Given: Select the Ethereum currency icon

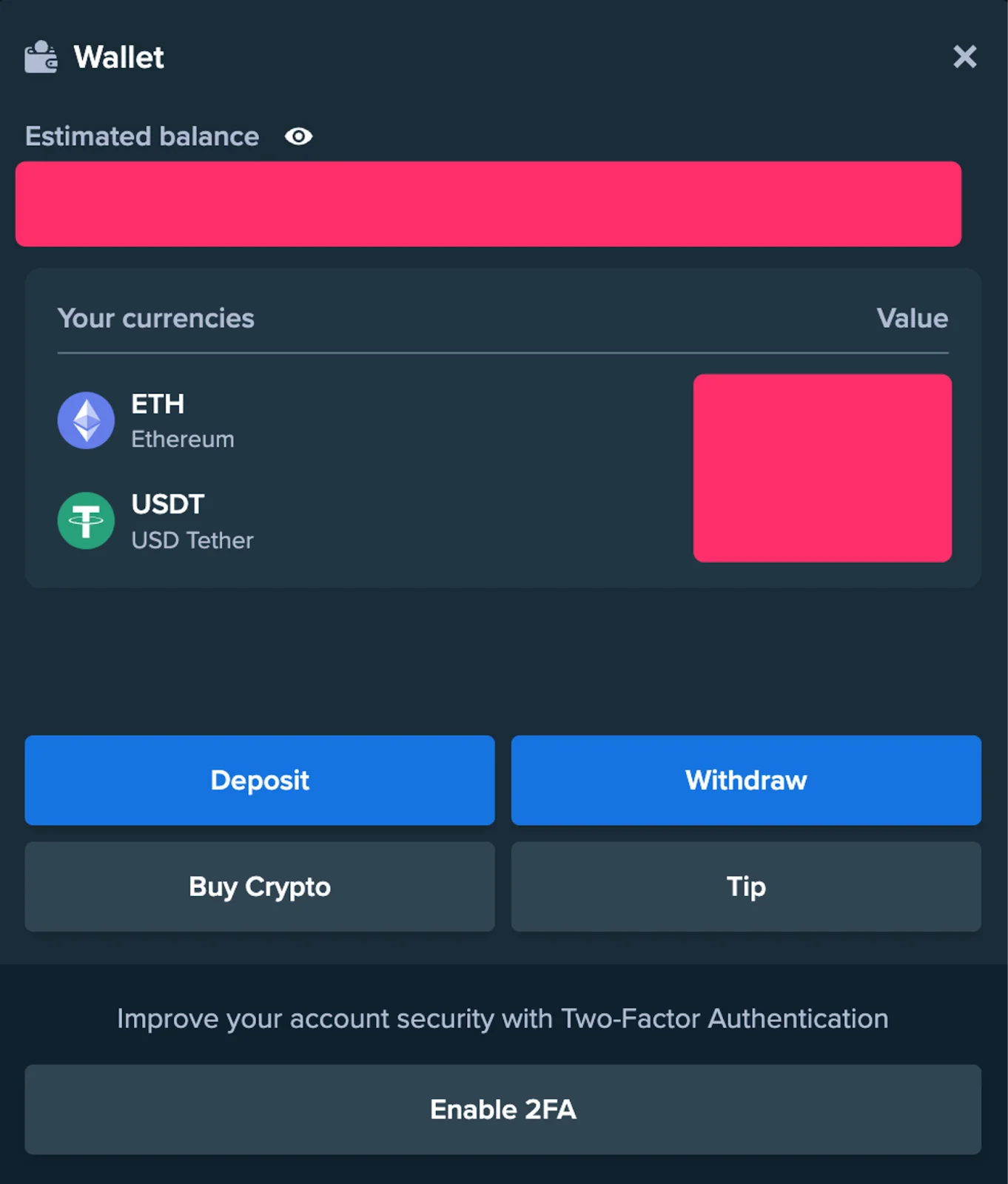Looking at the screenshot, I should tap(86, 420).
